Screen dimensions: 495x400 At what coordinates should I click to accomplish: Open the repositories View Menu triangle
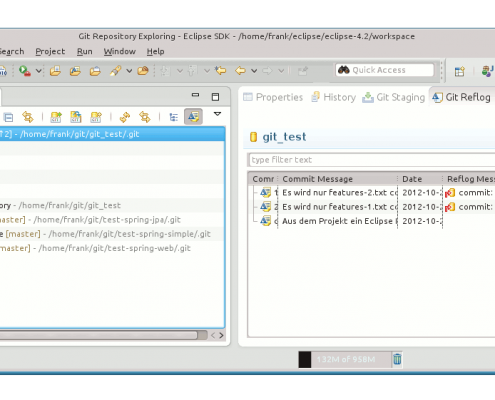217,114
